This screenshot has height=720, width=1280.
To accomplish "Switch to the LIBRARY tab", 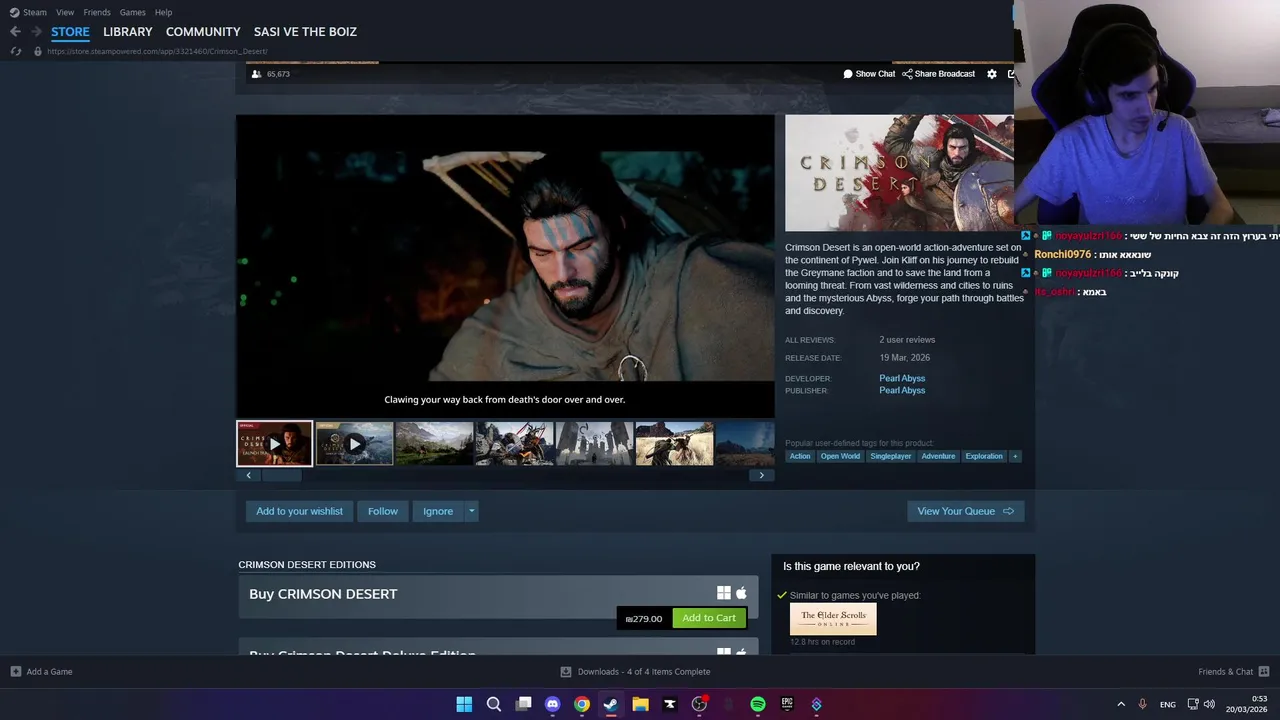I will (x=128, y=32).
